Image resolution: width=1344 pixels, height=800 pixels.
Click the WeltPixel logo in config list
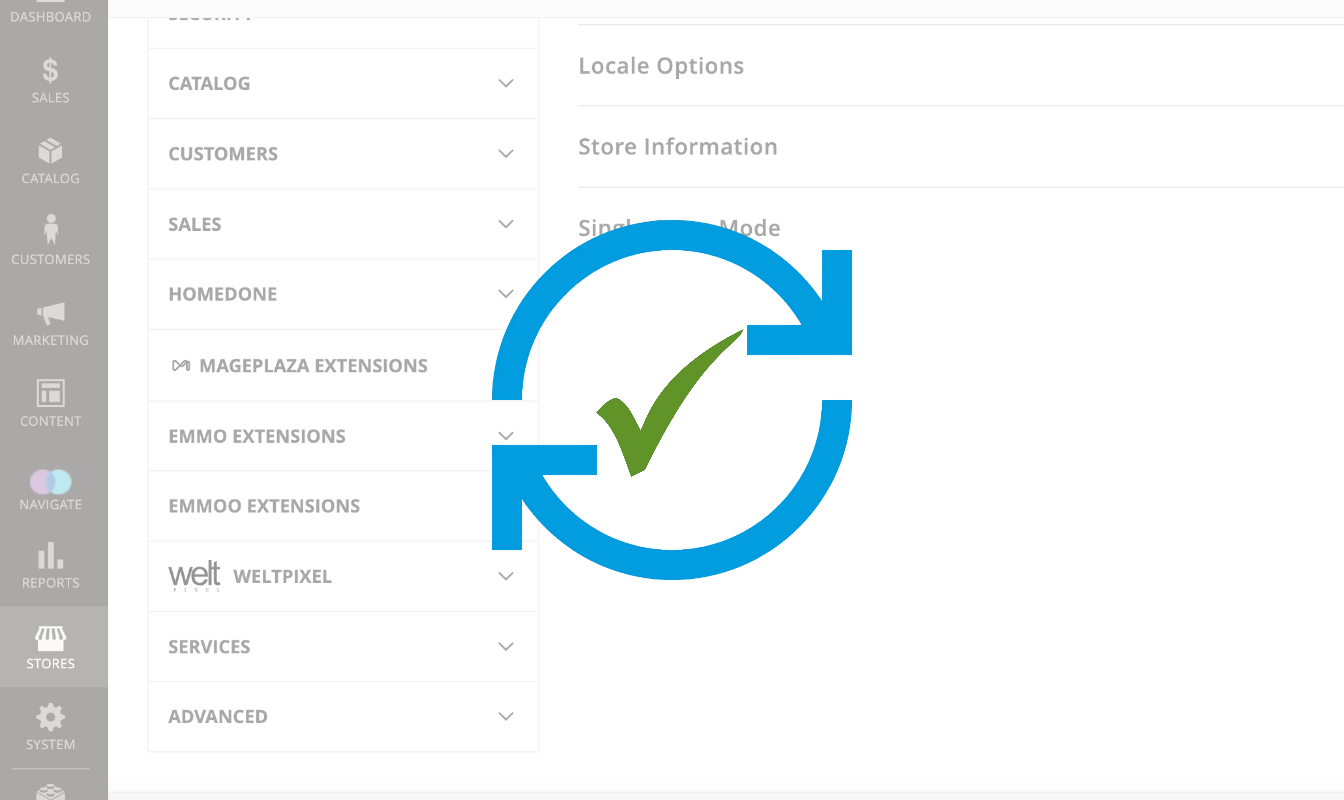195,577
